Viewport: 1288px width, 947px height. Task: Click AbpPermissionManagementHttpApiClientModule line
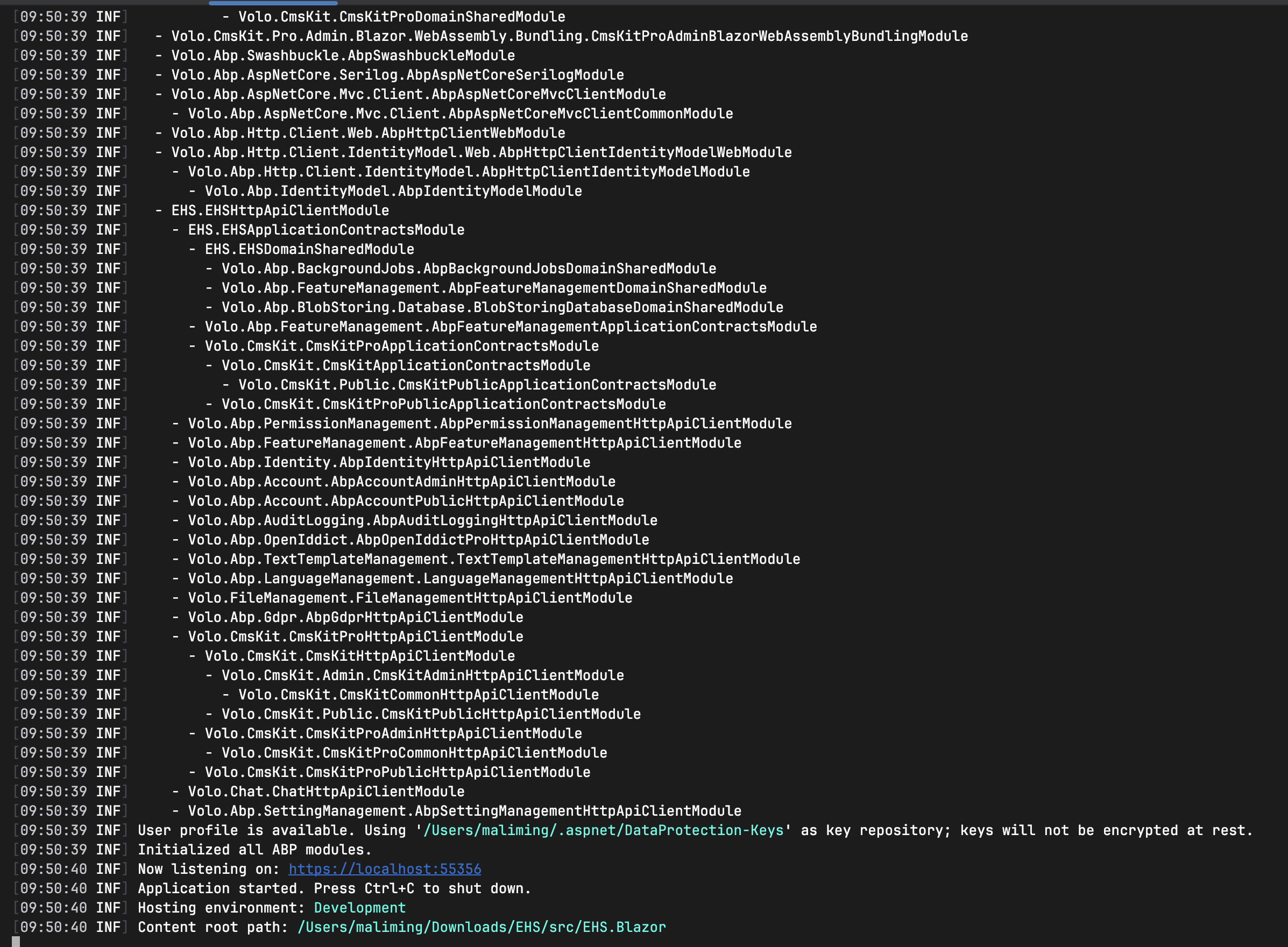pyautogui.click(x=490, y=423)
